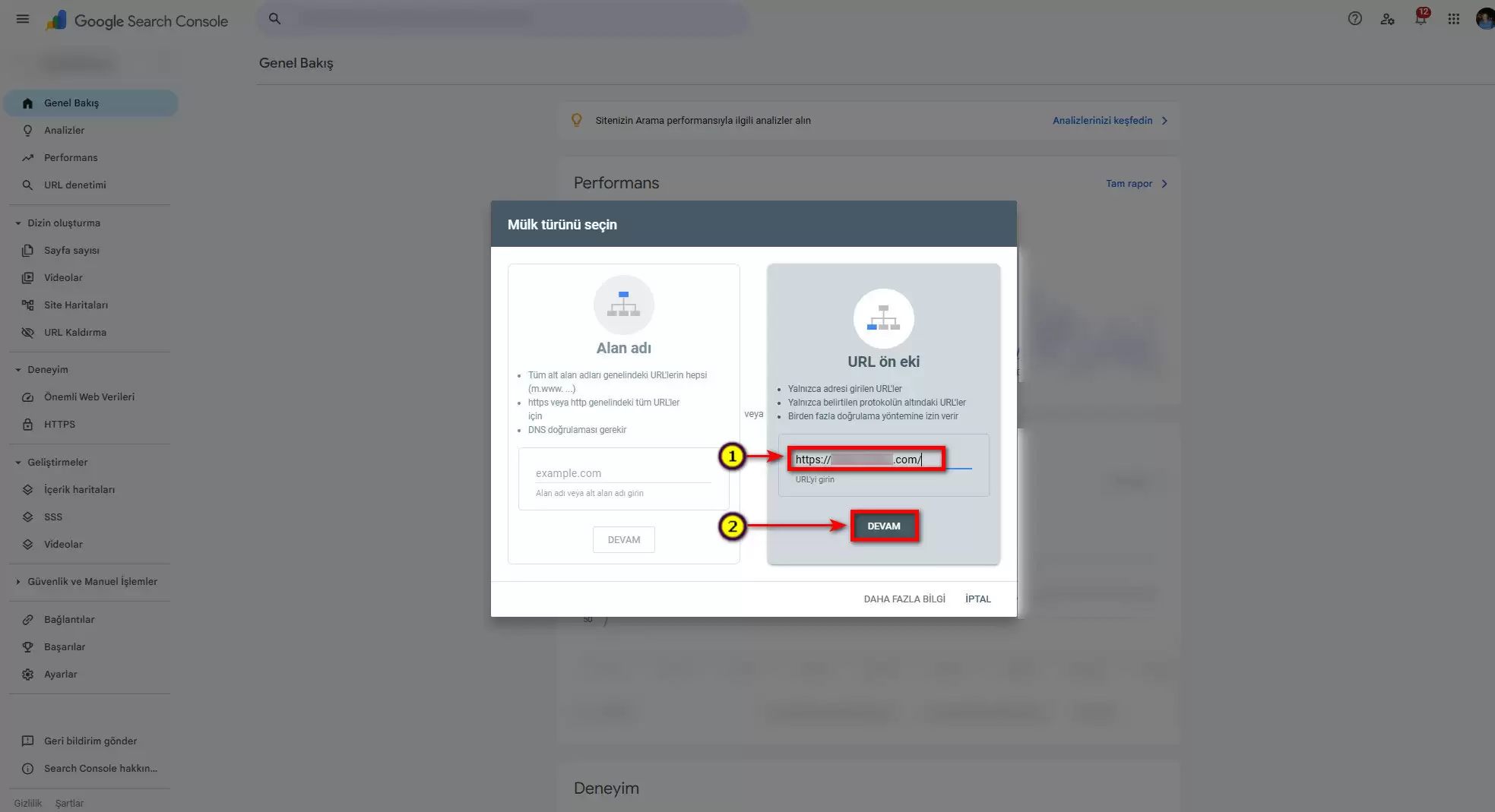Click the Bağlantılar links icon
Screen dimensions: 1495x812
click(x=27, y=620)
